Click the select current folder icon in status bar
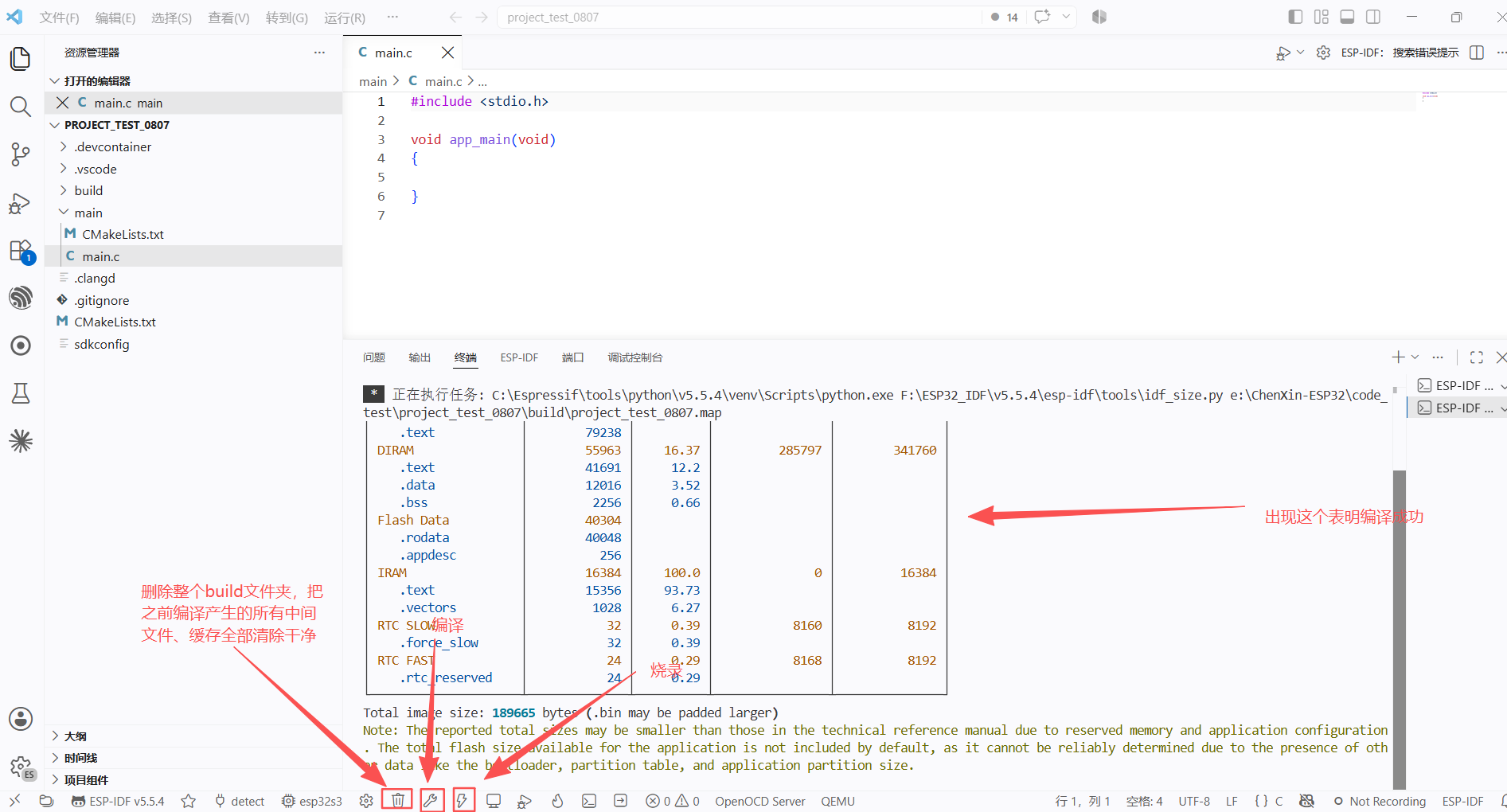This screenshot has width=1507, height=812. coord(46,801)
